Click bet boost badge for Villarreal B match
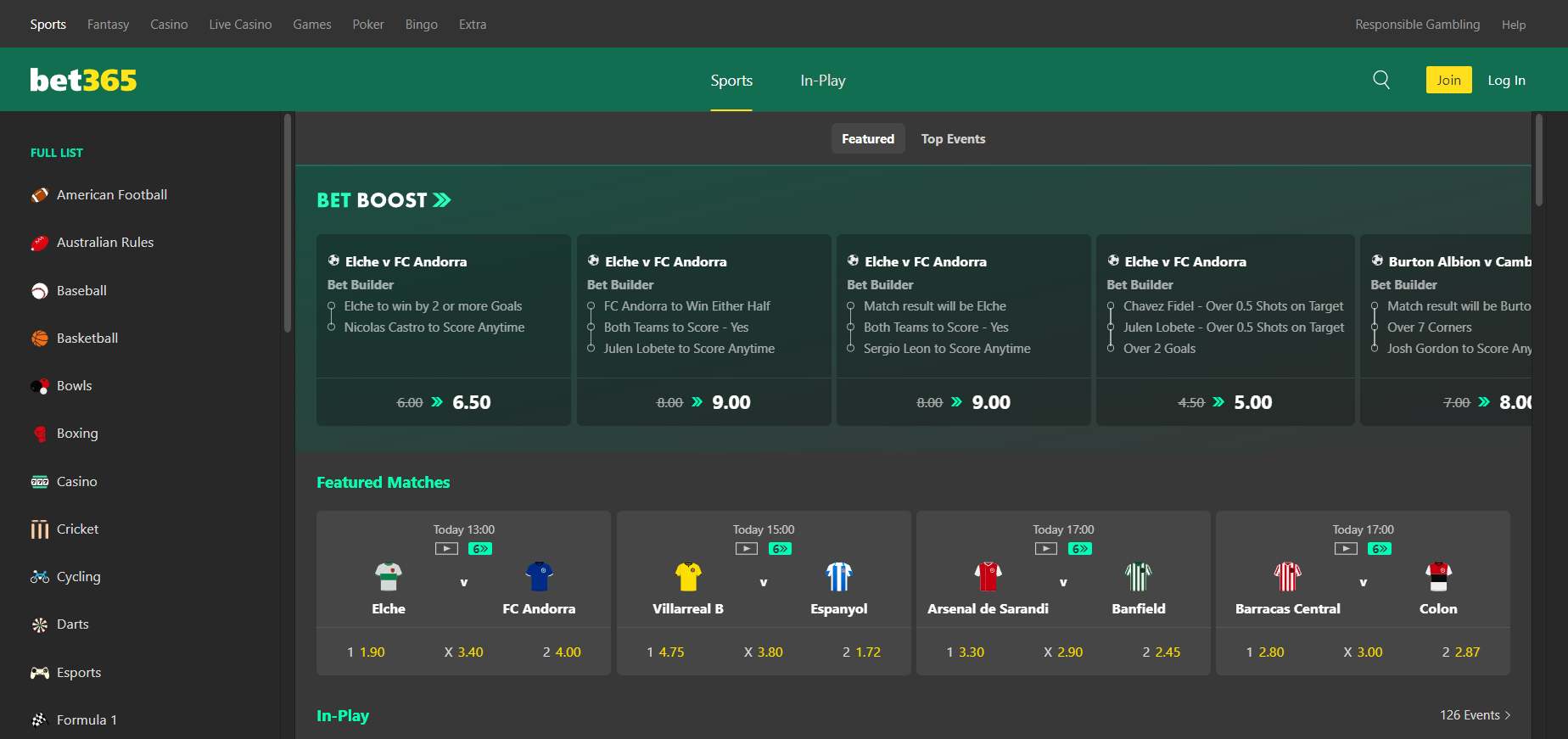 (x=781, y=549)
